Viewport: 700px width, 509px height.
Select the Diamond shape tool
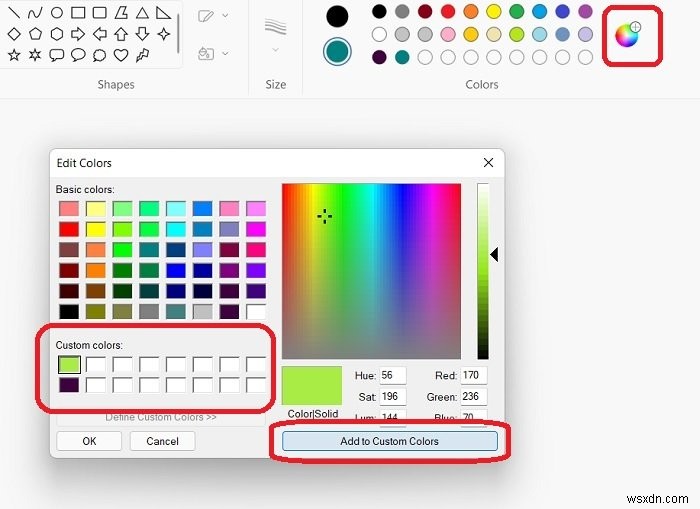click(14, 34)
